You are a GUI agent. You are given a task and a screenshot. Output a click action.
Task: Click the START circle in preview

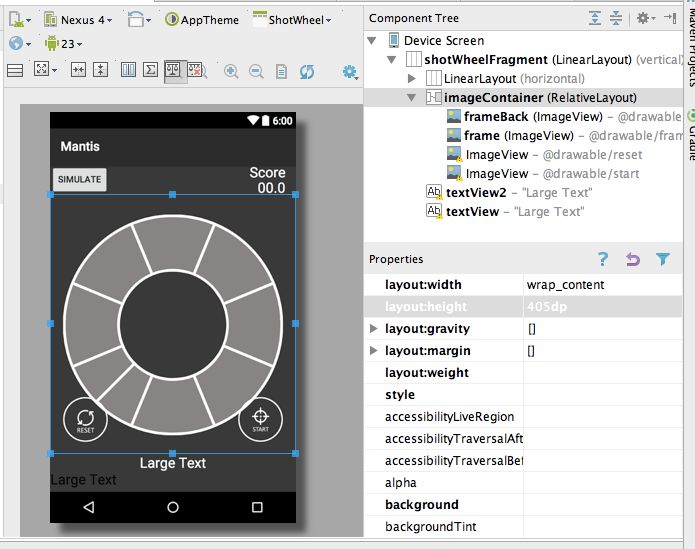(260, 419)
